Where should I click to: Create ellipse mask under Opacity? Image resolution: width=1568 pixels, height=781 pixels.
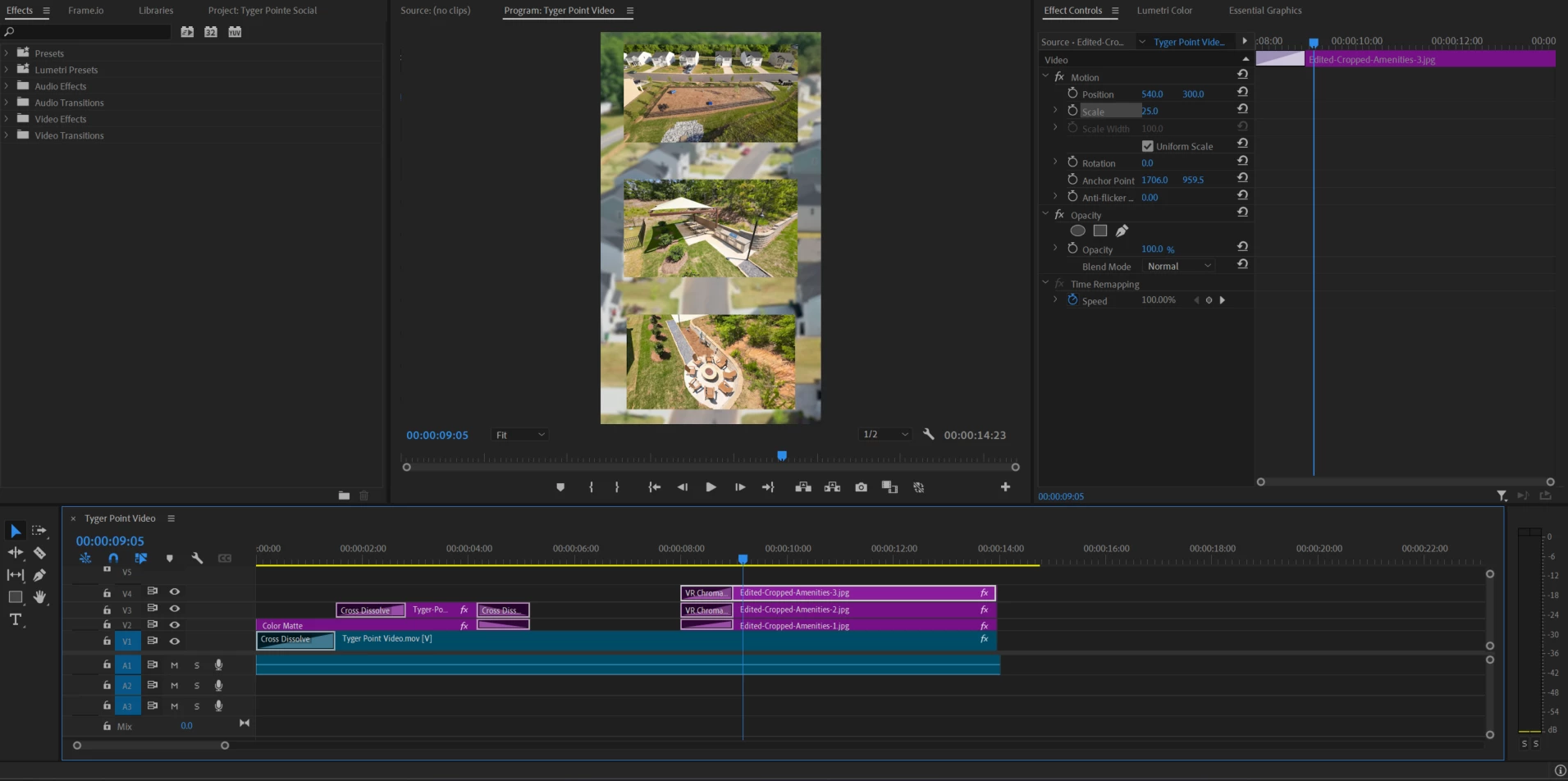[1077, 231]
